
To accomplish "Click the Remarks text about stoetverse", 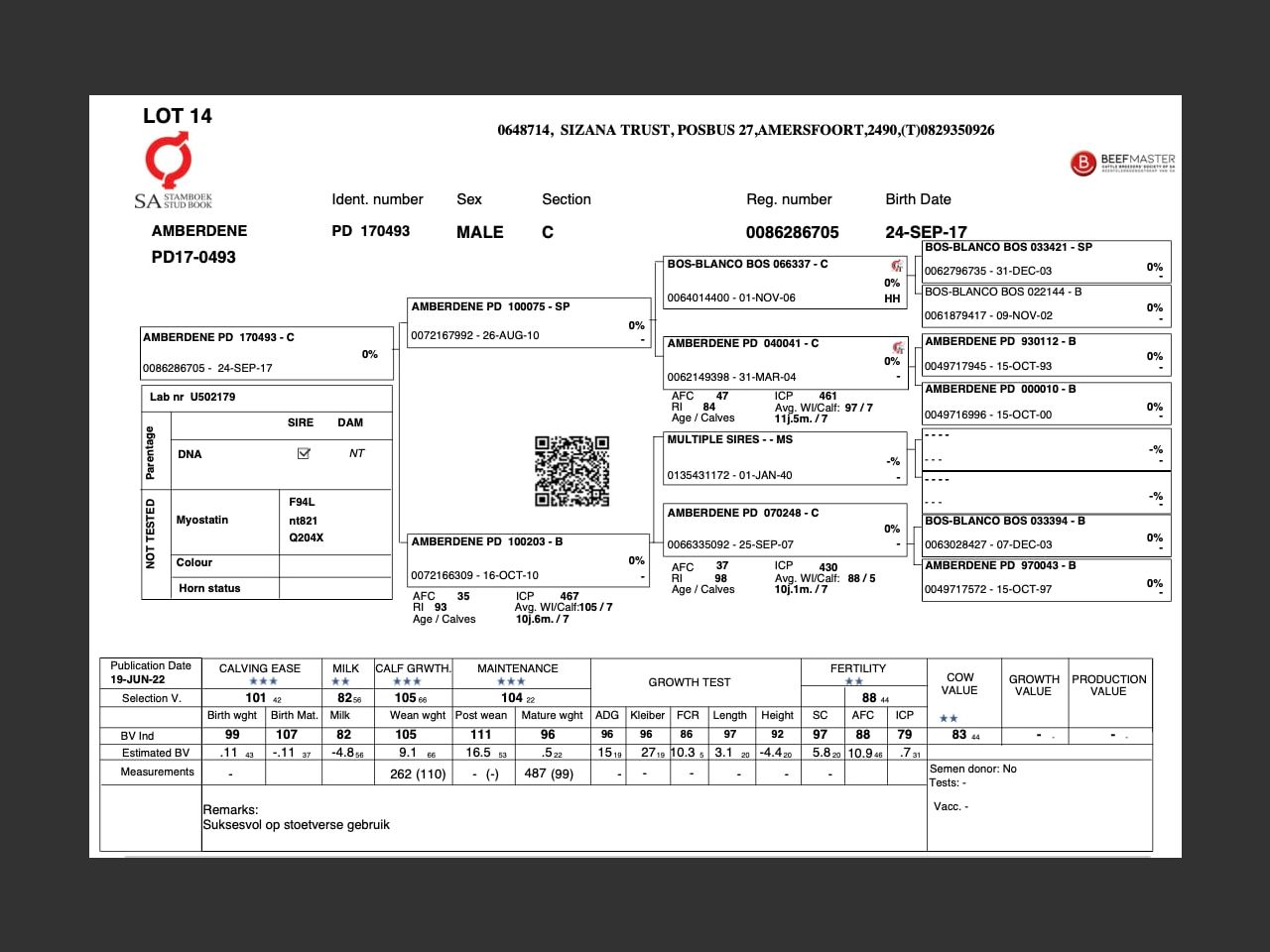I will (x=296, y=824).
